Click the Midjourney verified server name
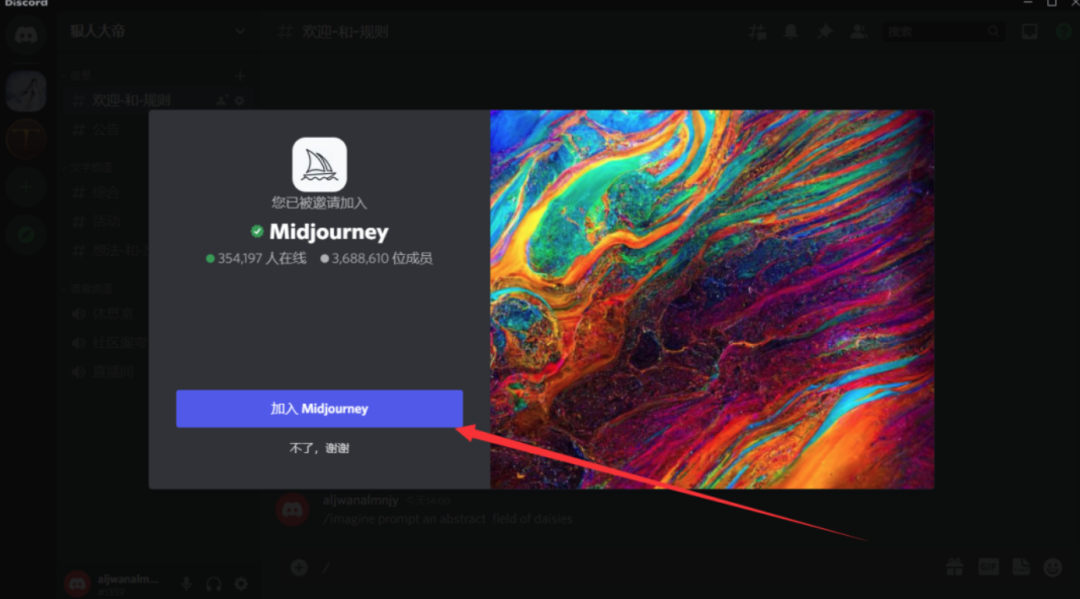Image resolution: width=1080 pixels, height=599 pixels. click(x=329, y=232)
